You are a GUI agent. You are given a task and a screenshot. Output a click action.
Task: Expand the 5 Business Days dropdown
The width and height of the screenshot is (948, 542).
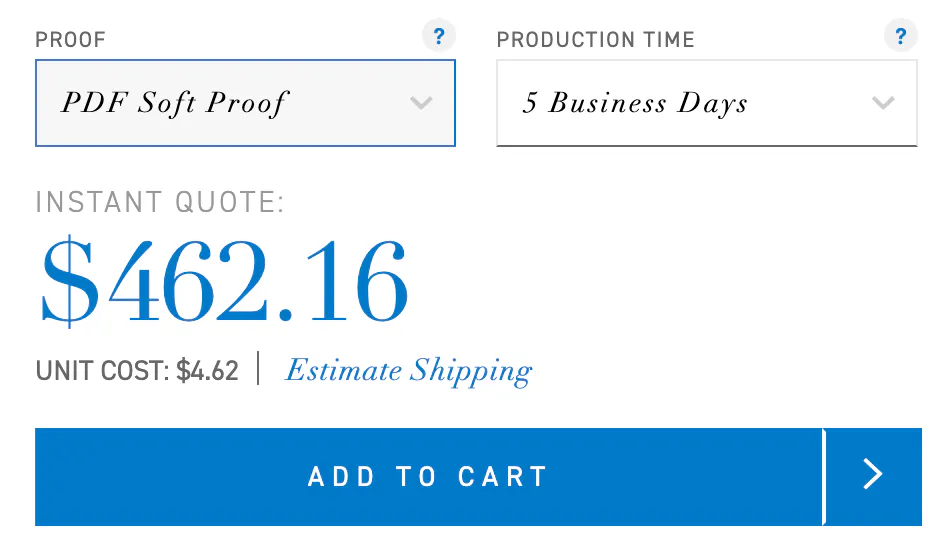(706, 103)
